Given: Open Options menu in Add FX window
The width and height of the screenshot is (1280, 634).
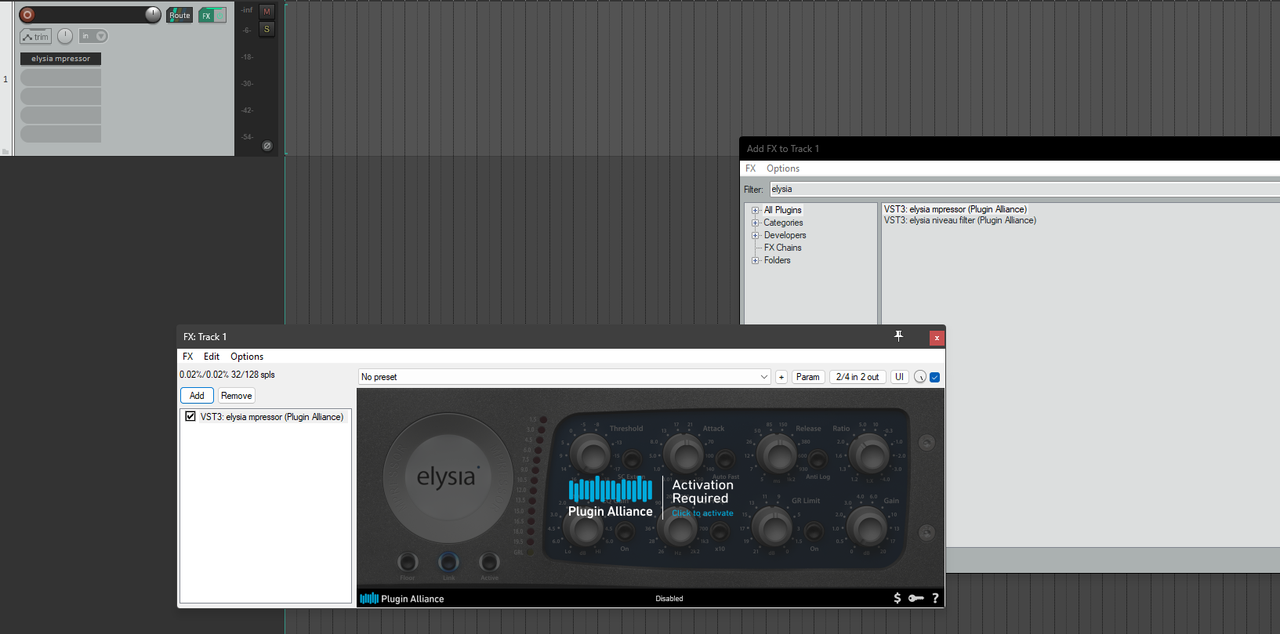Looking at the screenshot, I should [783, 168].
